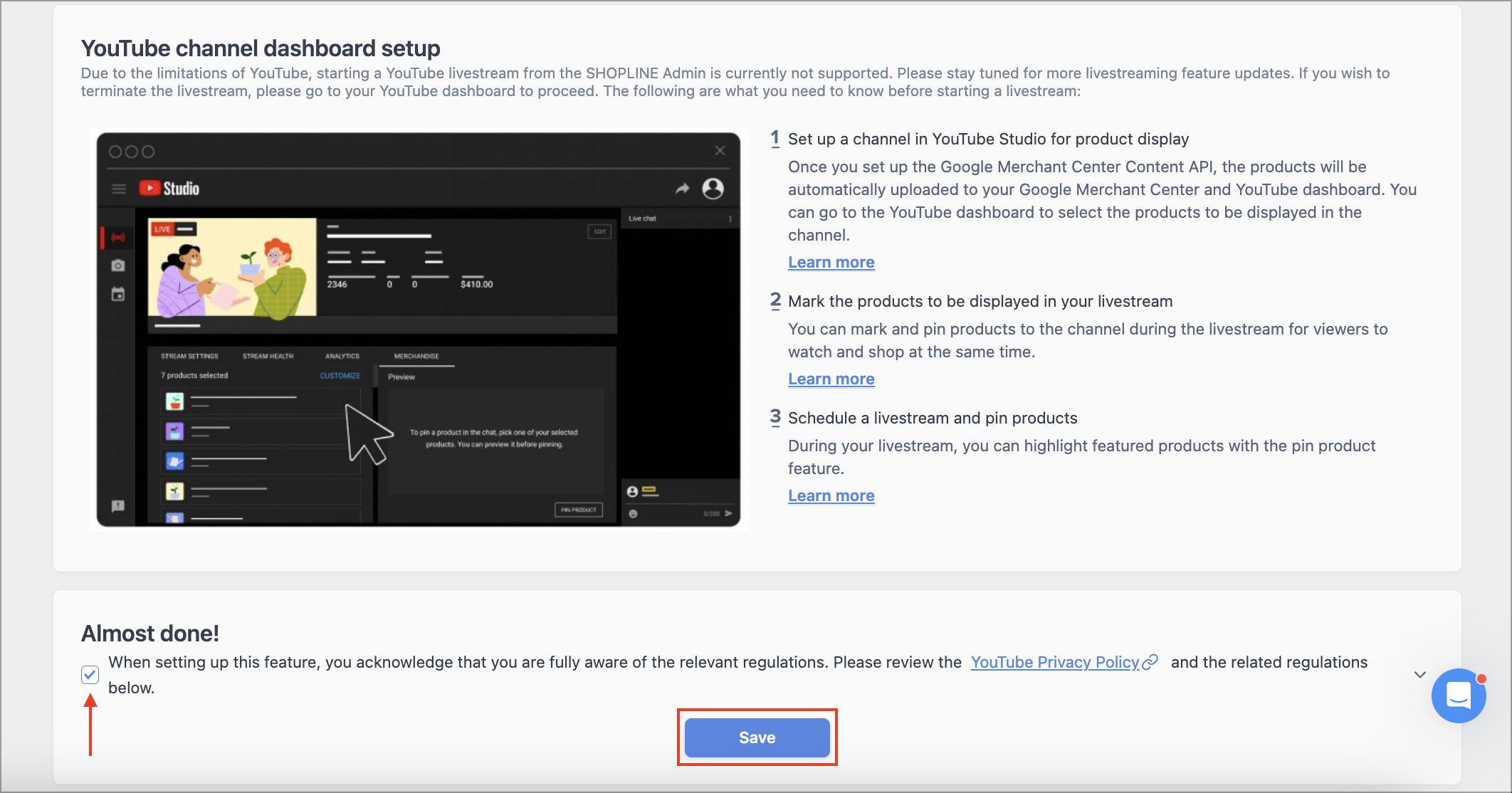Image resolution: width=1512 pixels, height=793 pixels.
Task: Click 'Schedule a livestream and pin products' title
Action: 933,418
